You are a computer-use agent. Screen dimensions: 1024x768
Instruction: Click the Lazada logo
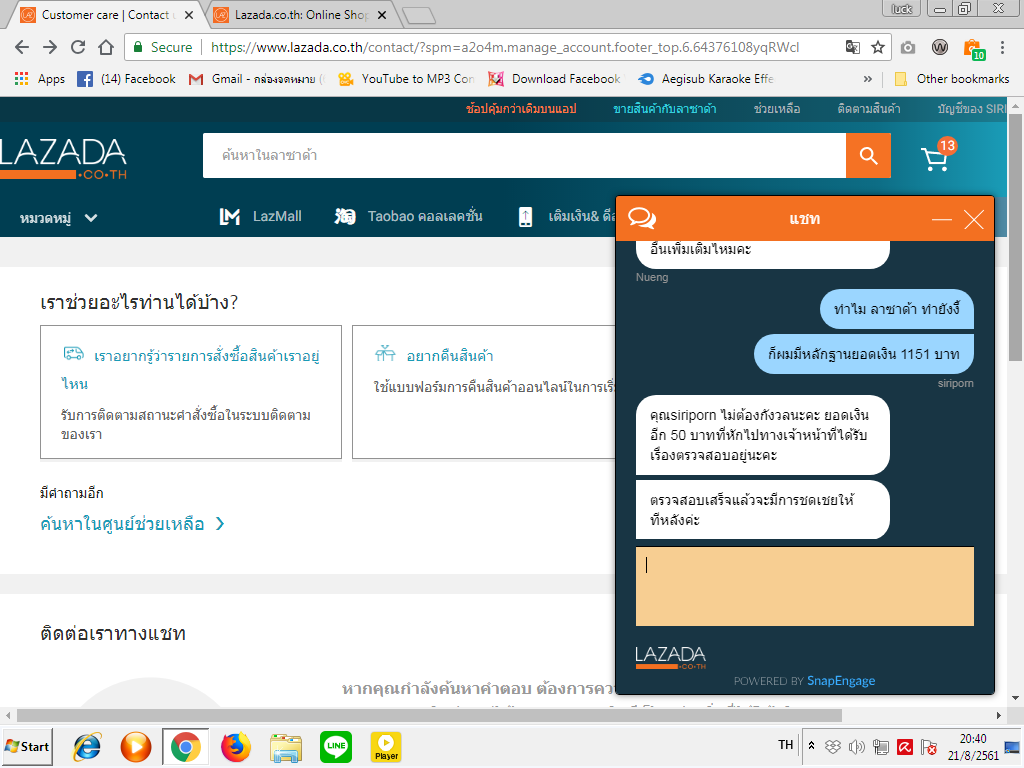click(63, 158)
